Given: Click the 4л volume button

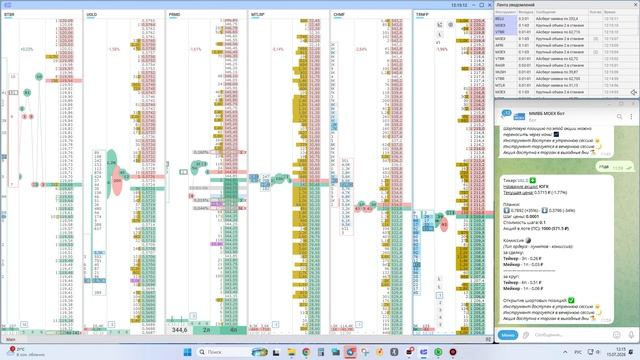Looking at the screenshot, I should (233, 330).
